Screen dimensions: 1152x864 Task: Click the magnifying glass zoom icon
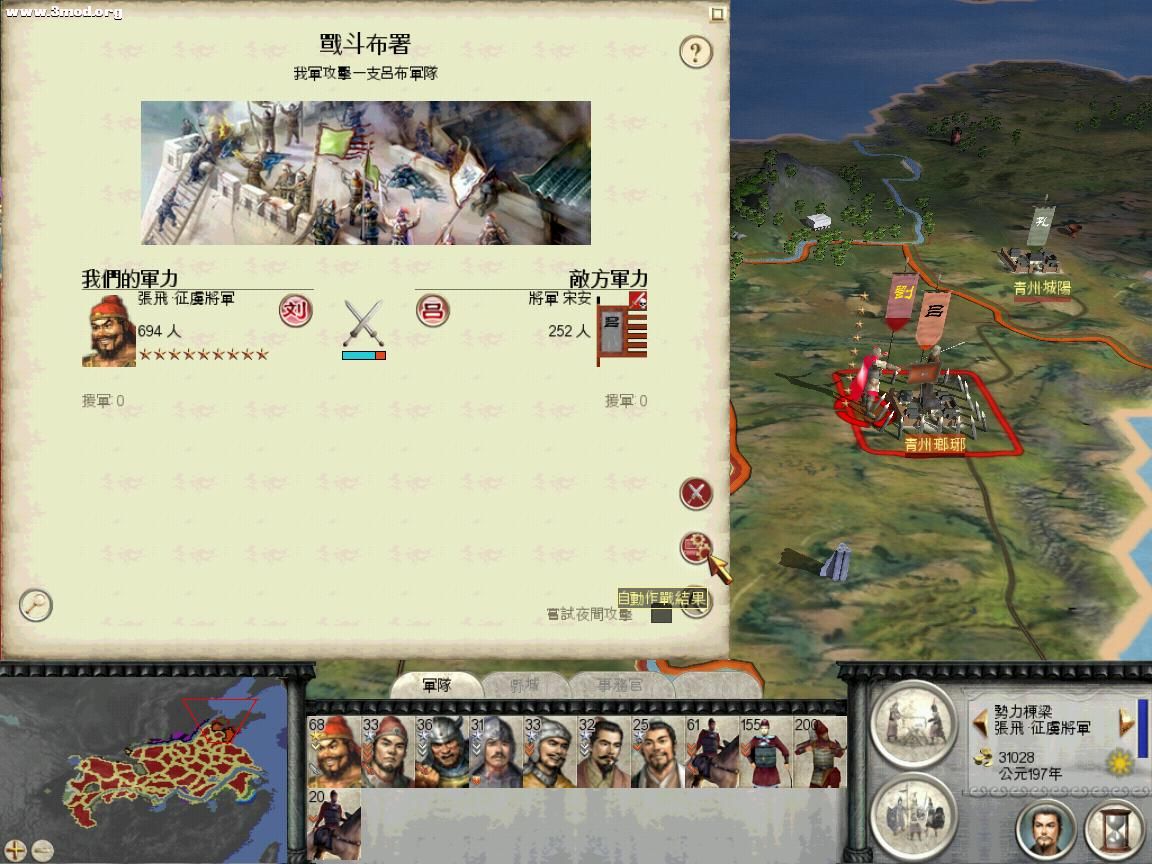[35, 605]
